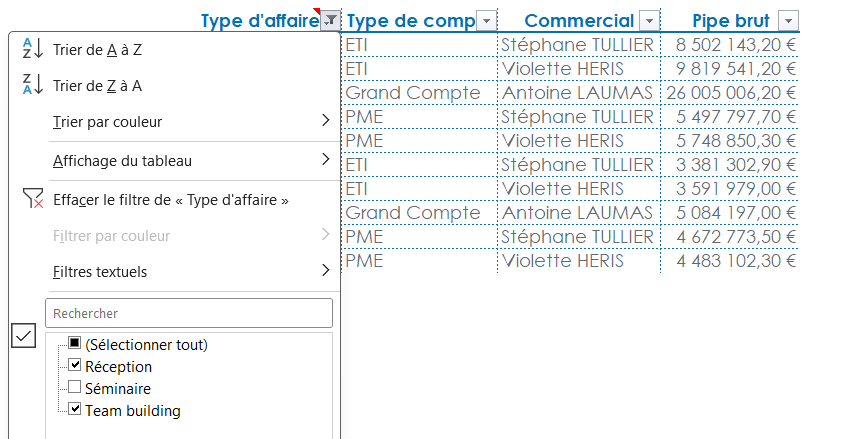Select Effacer le filtre de « Type d'affaire »
This screenshot has width=867, height=439.
tap(170, 199)
